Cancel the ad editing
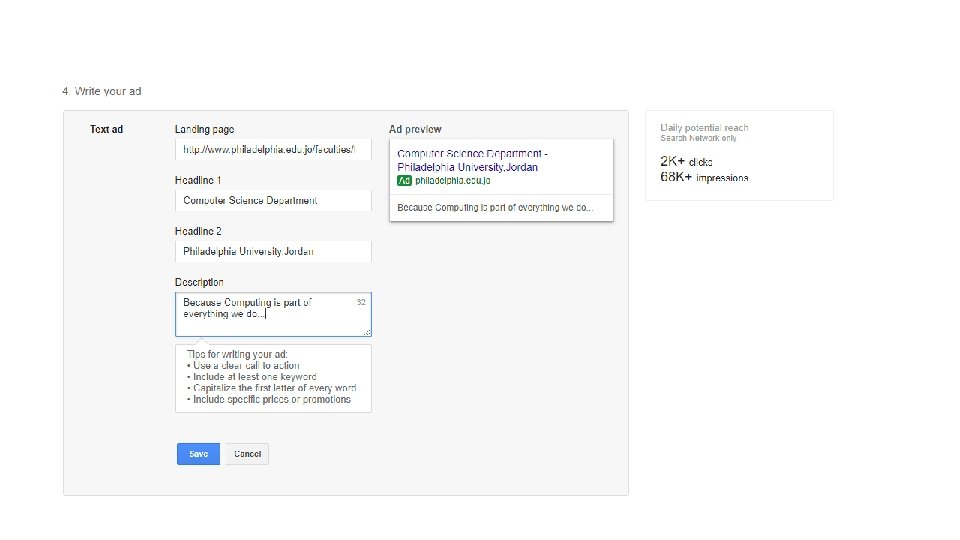The image size is (960, 540). [x=247, y=454]
